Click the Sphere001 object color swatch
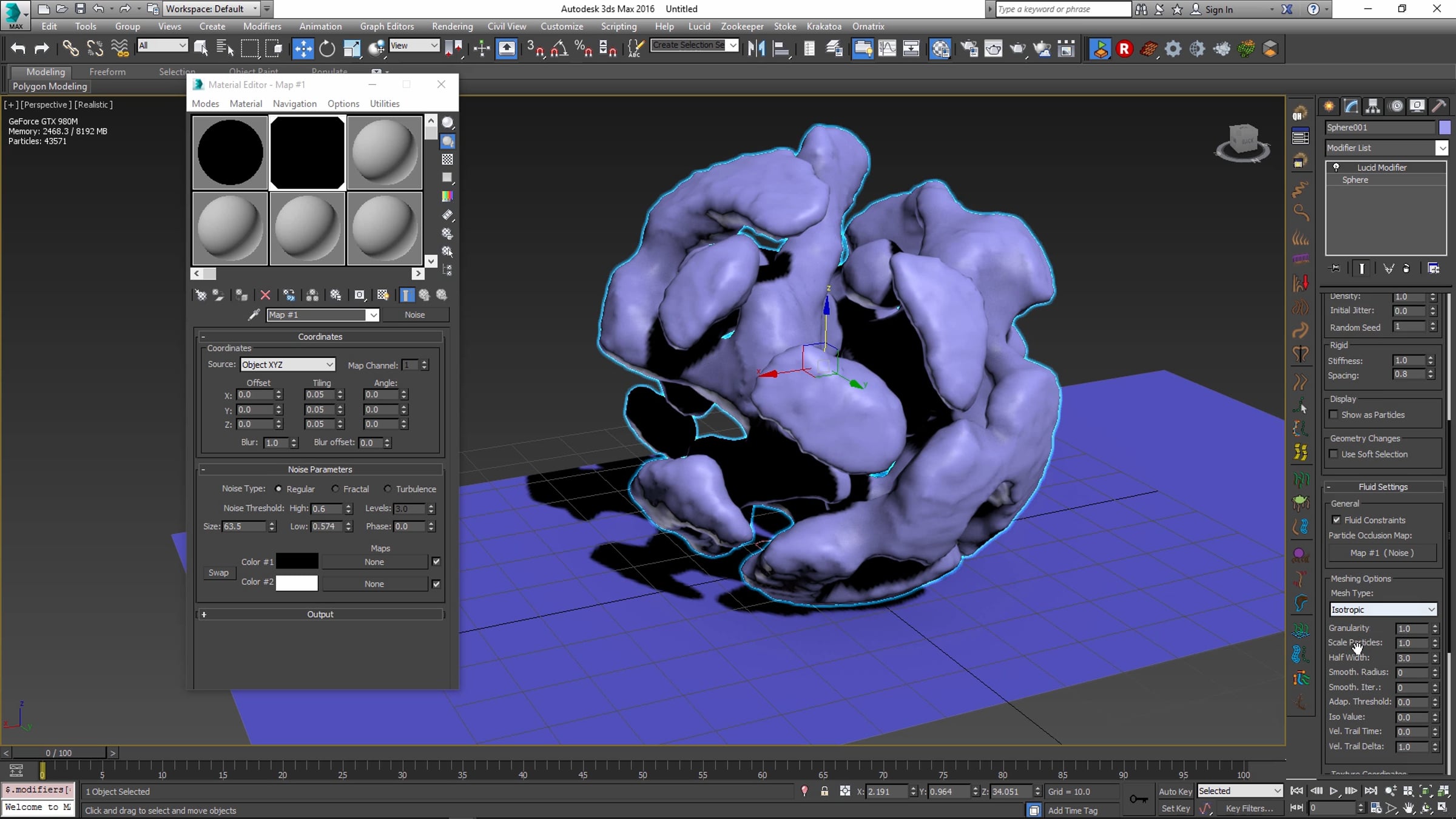Image resolution: width=1456 pixels, height=819 pixels. (1444, 127)
